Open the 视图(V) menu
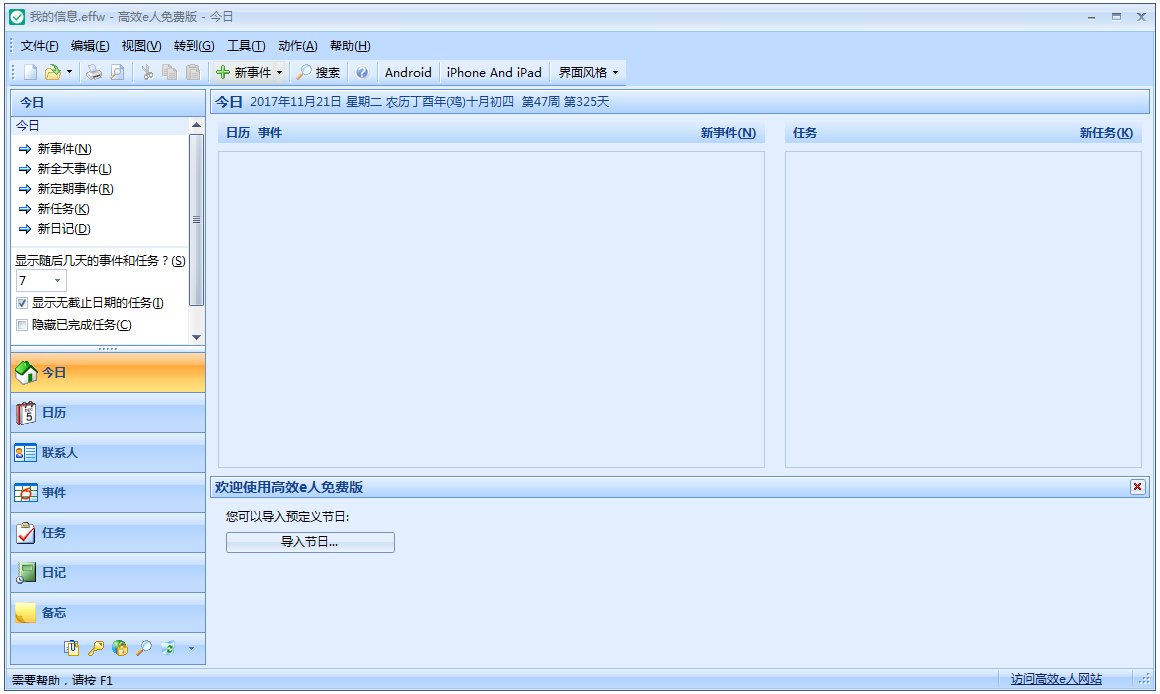The width and height of the screenshot is (1160, 694). pos(141,46)
